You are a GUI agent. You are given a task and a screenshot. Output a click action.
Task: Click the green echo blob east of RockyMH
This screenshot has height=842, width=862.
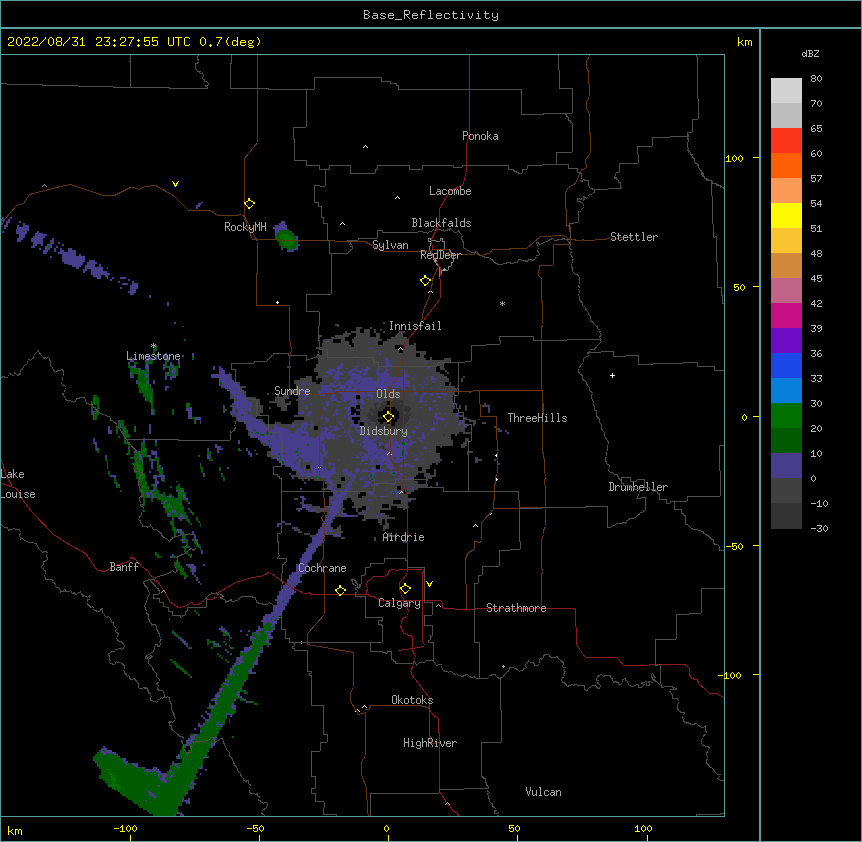[x=286, y=239]
